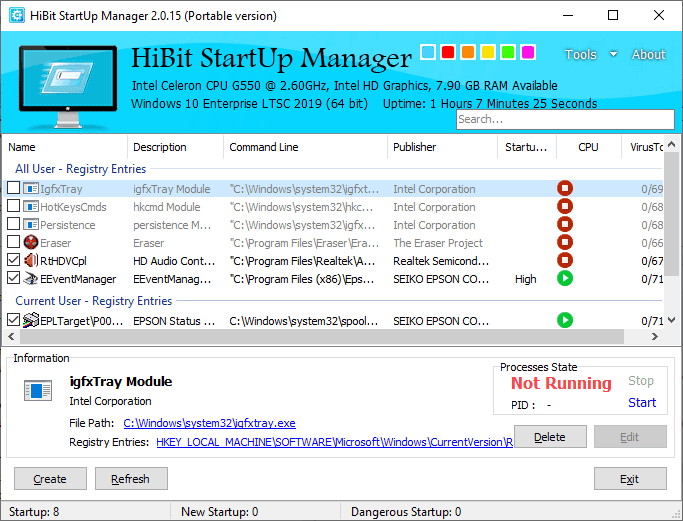Uncheck the RtHDVCpl startup entry

14,260
